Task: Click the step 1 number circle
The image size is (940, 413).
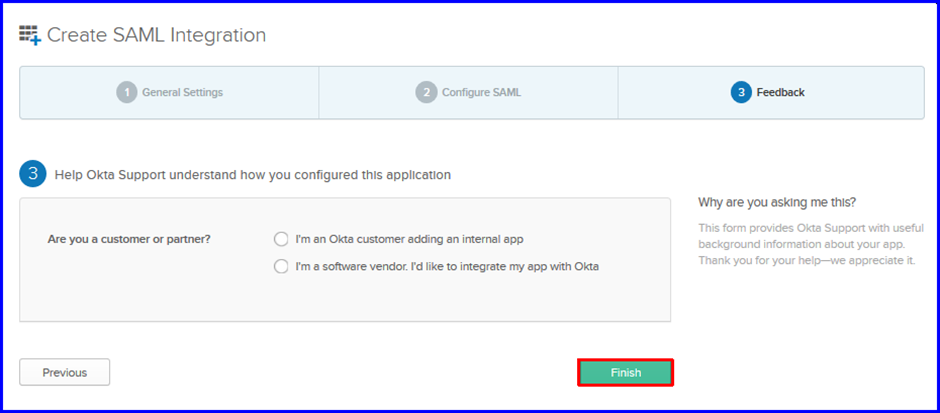Action: click(x=126, y=93)
